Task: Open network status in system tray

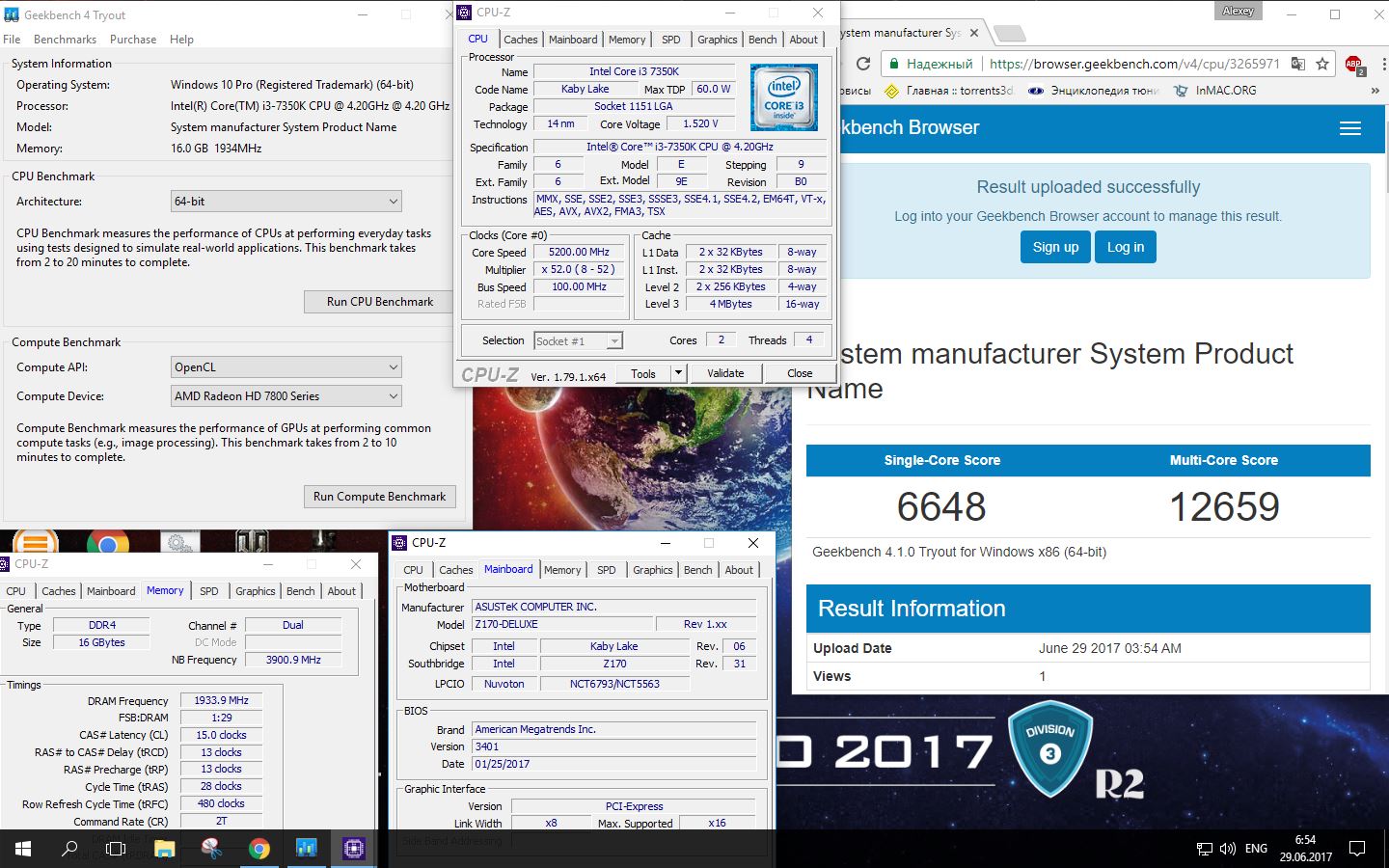Action: click(1205, 849)
